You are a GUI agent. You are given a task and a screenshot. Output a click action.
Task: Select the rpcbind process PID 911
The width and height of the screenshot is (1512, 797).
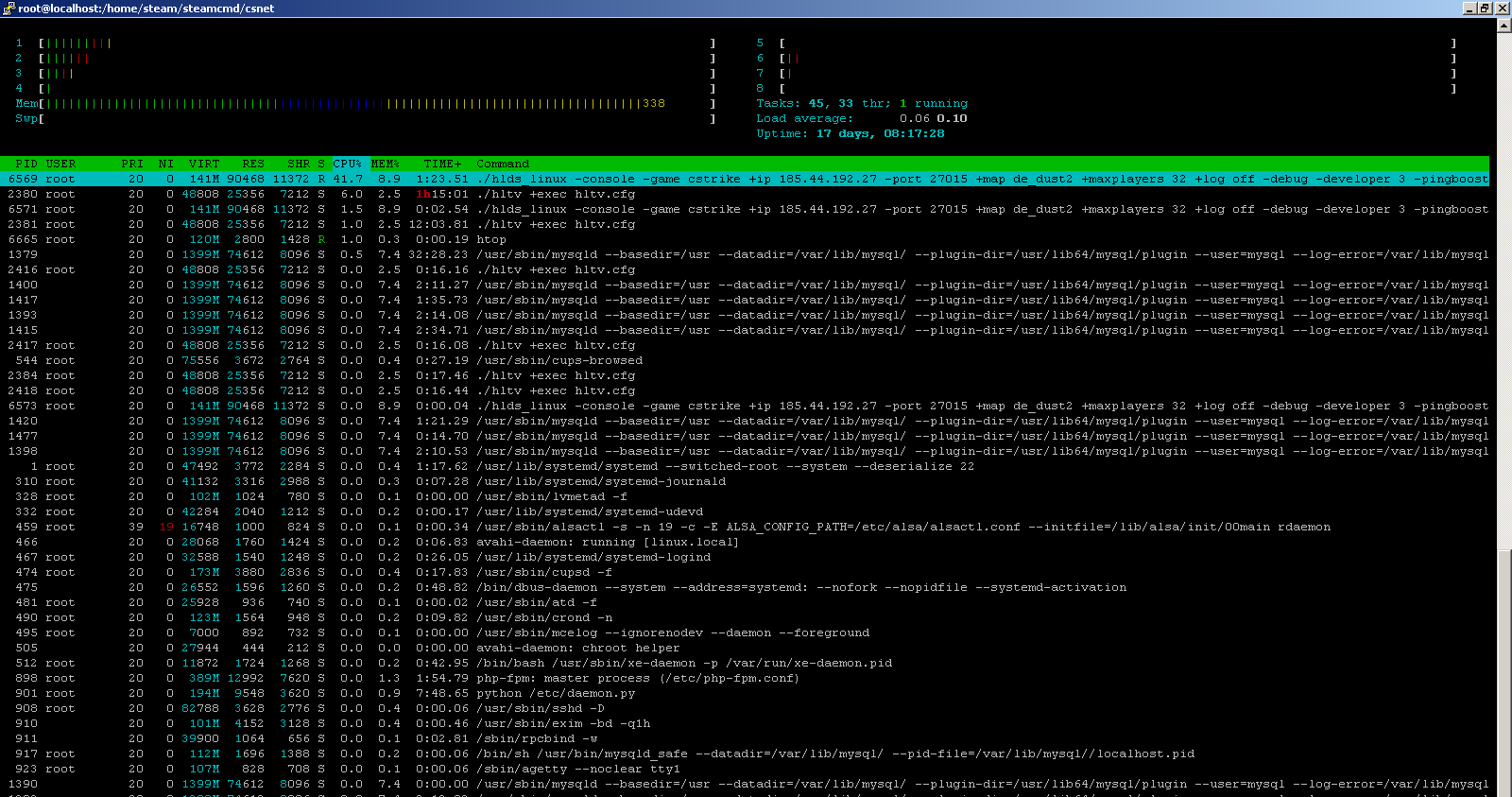[745, 738]
